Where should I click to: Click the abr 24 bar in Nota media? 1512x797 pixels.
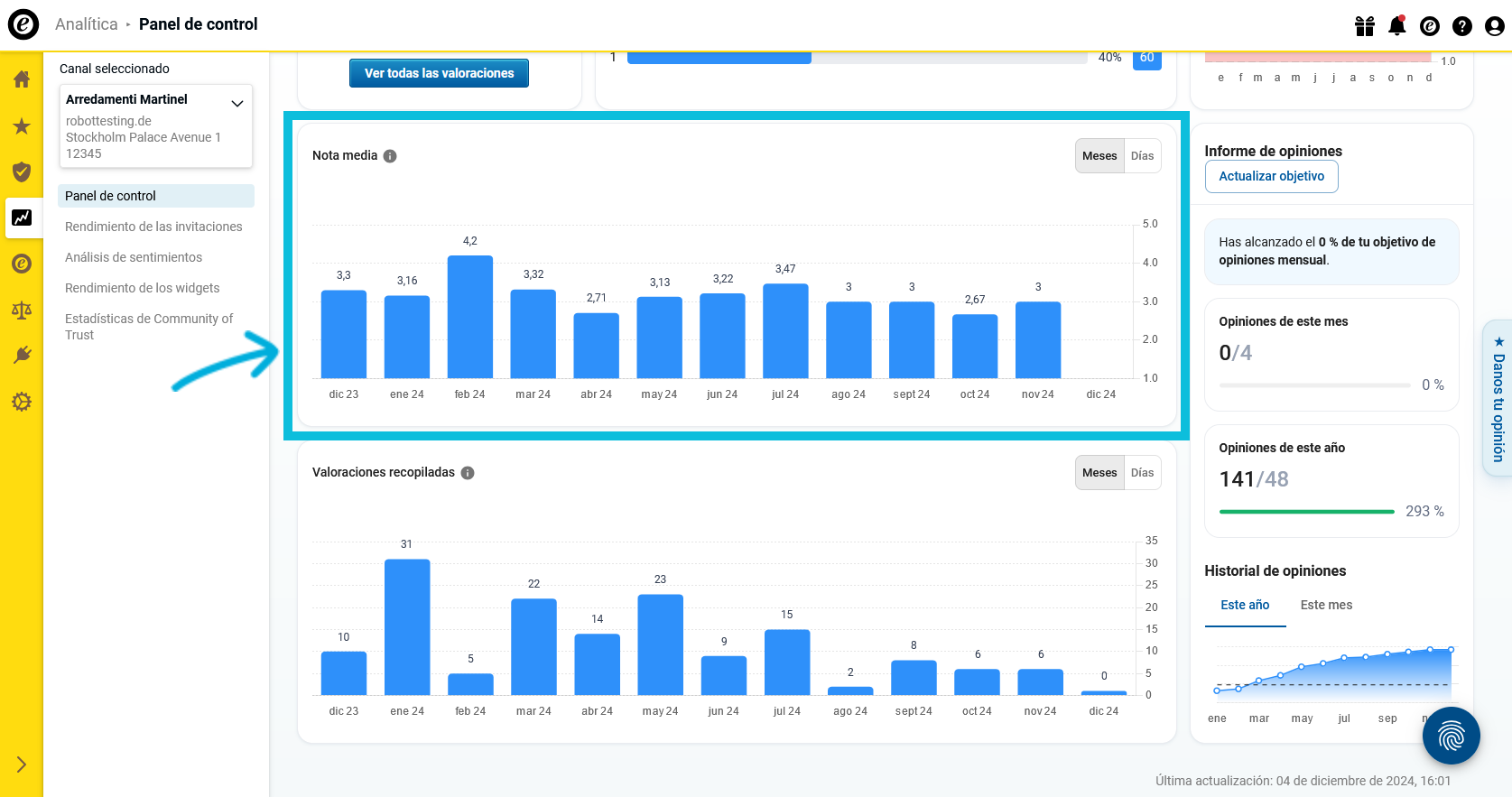[597, 346]
